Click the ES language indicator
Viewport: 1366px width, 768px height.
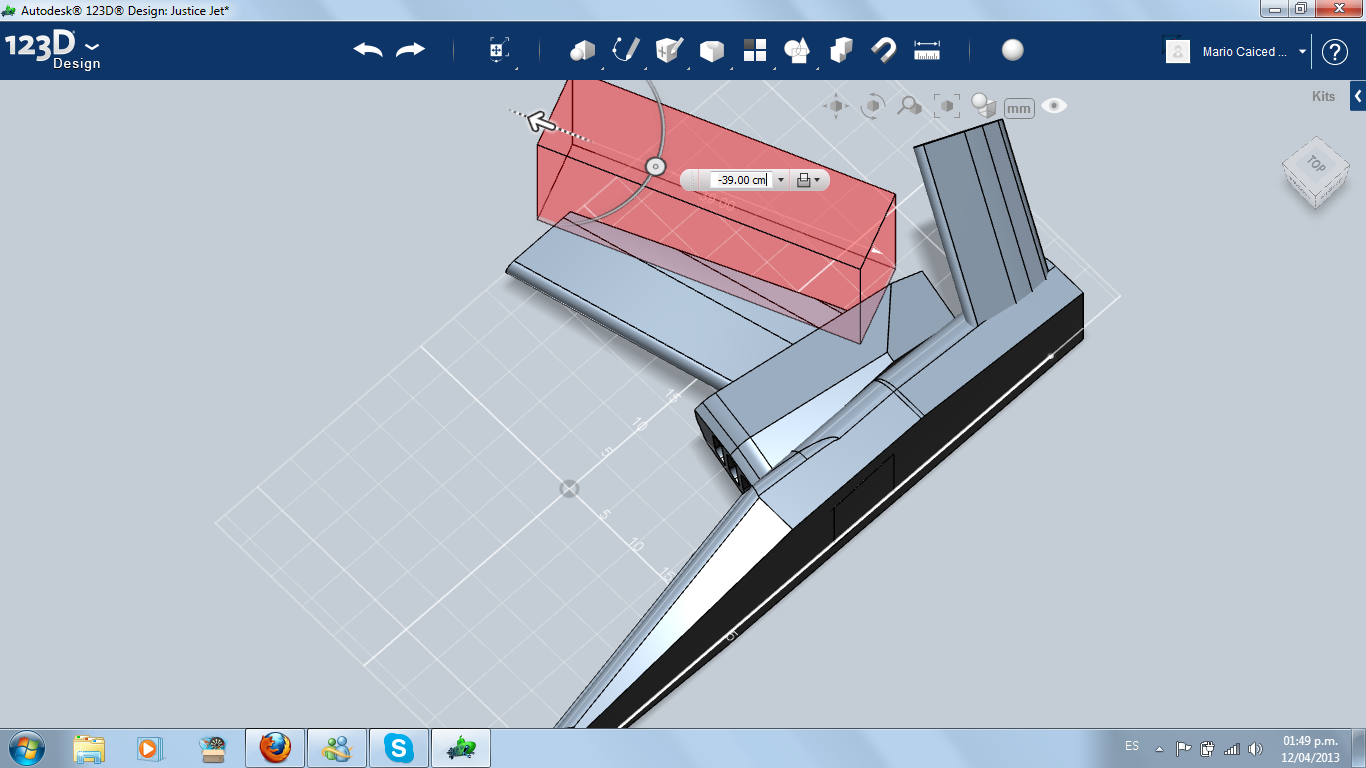[x=1132, y=746]
